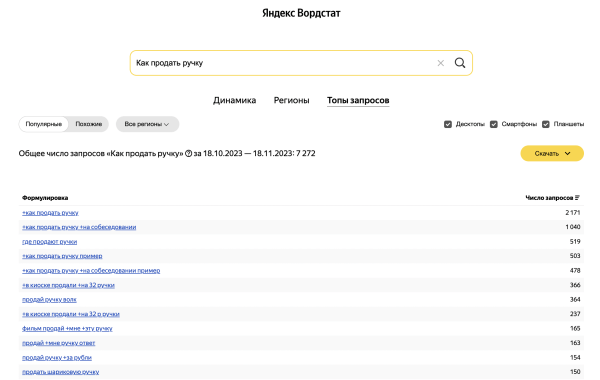Select the Популярные toggle option
Image resolution: width=600 pixels, height=380 pixels.
pyautogui.click(x=44, y=124)
